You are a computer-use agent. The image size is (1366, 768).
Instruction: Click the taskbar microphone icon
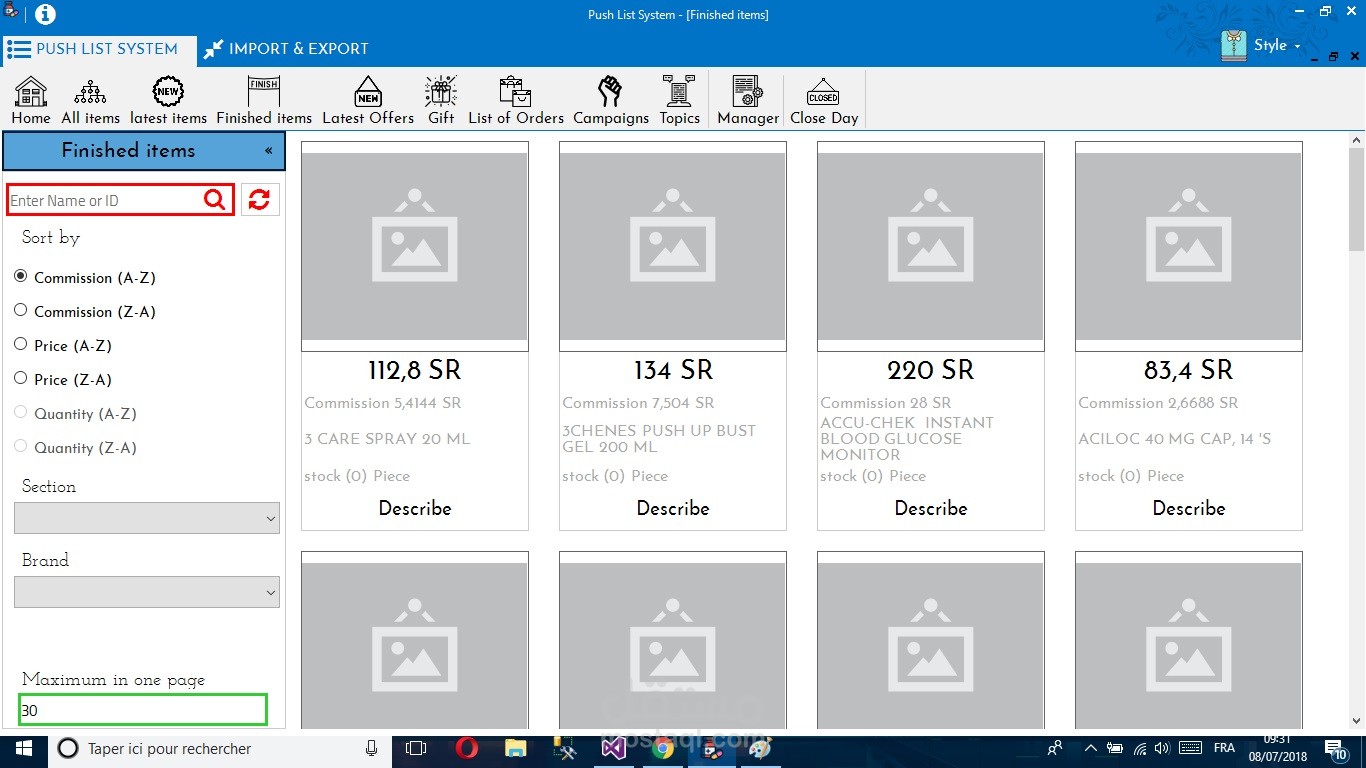(371, 748)
